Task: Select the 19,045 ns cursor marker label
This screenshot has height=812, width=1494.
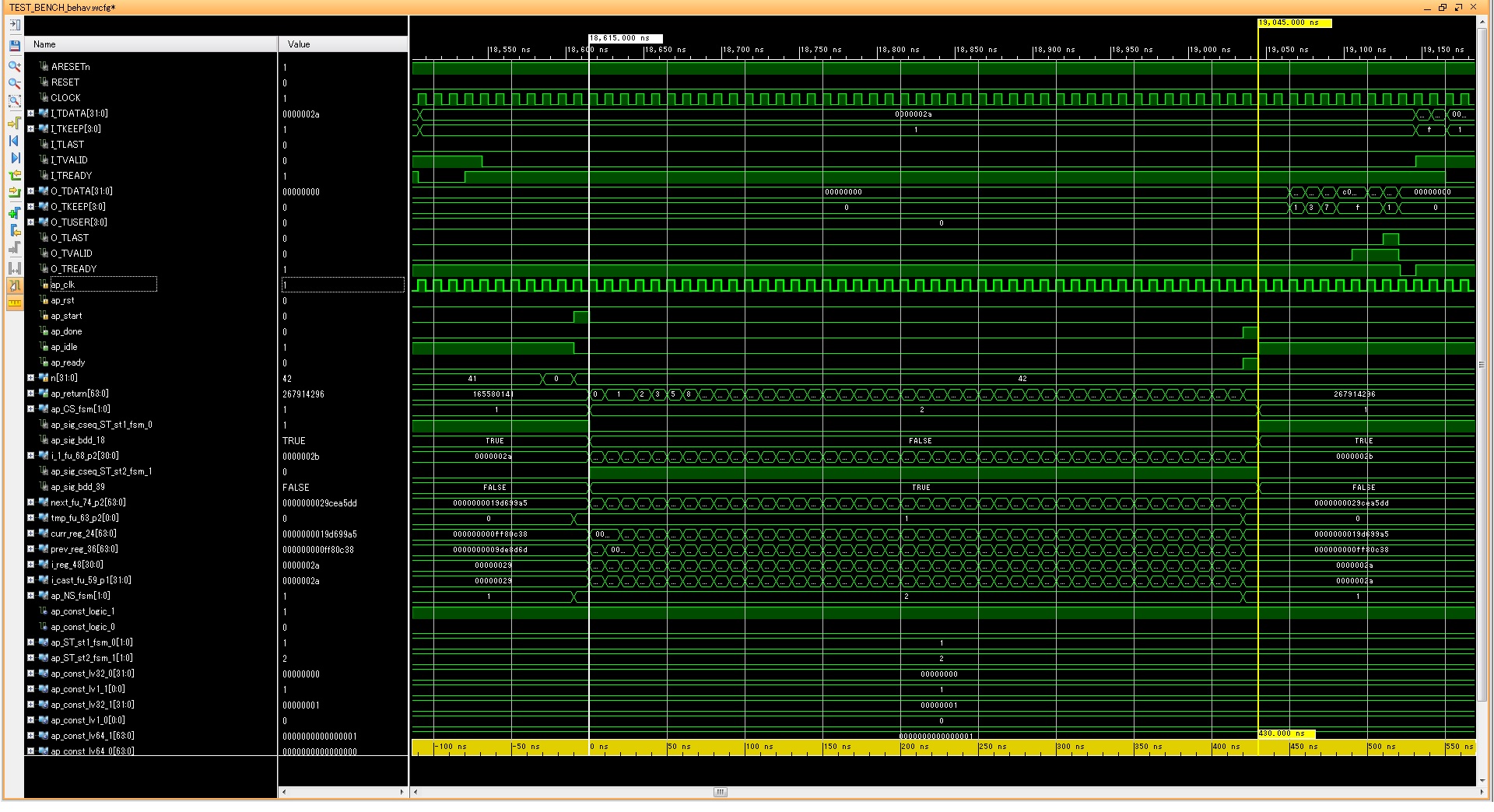Action: point(1296,23)
